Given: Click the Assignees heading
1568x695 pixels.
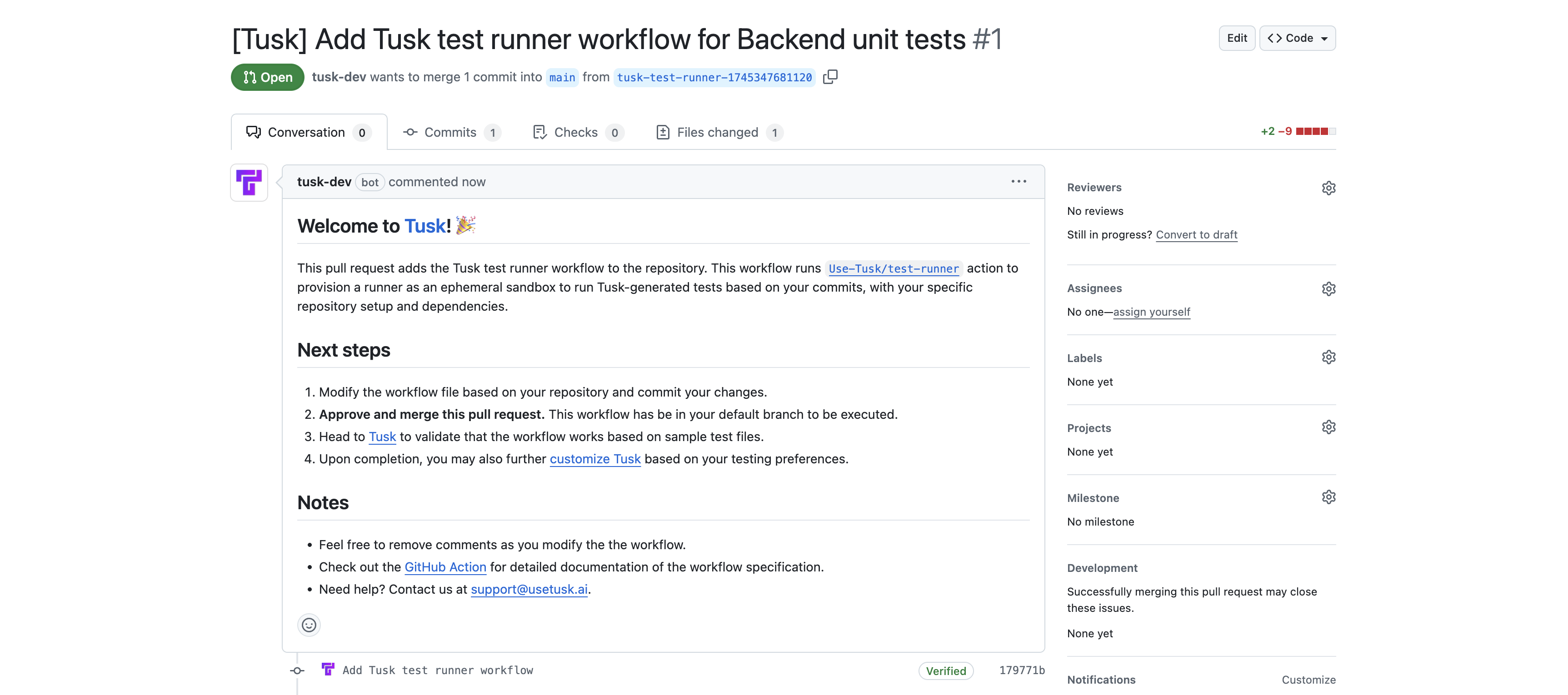Looking at the screenshot, I should tap(1094, 288).
